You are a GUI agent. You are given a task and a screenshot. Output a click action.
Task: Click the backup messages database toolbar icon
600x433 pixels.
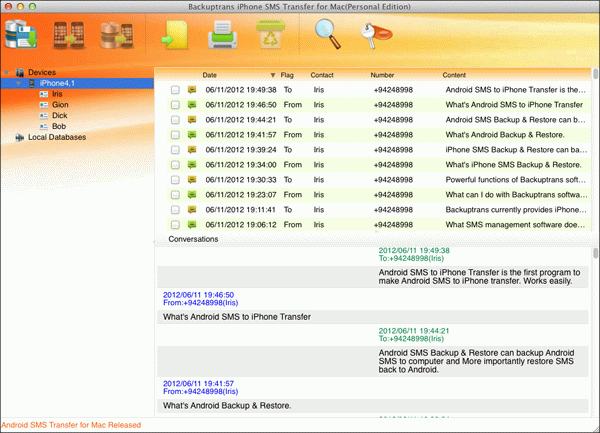pos(21,35)
